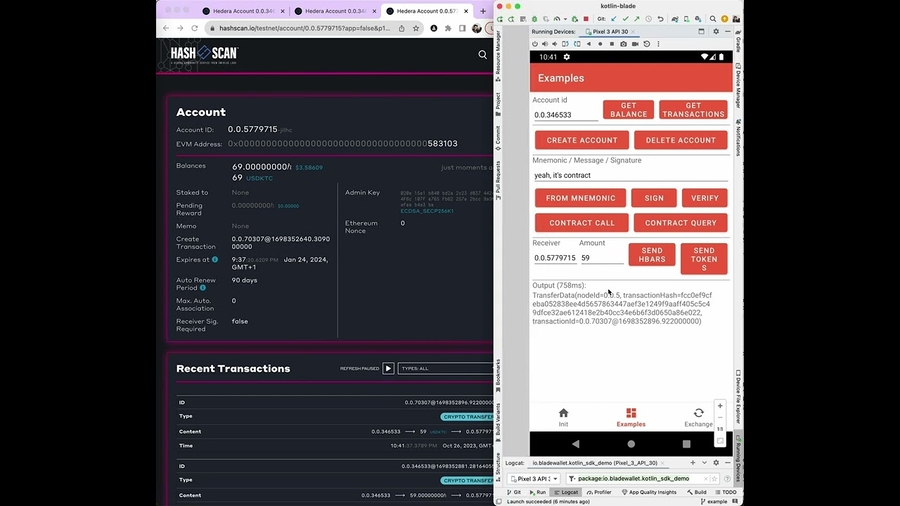Click the Amount input field

click(601, 258)
